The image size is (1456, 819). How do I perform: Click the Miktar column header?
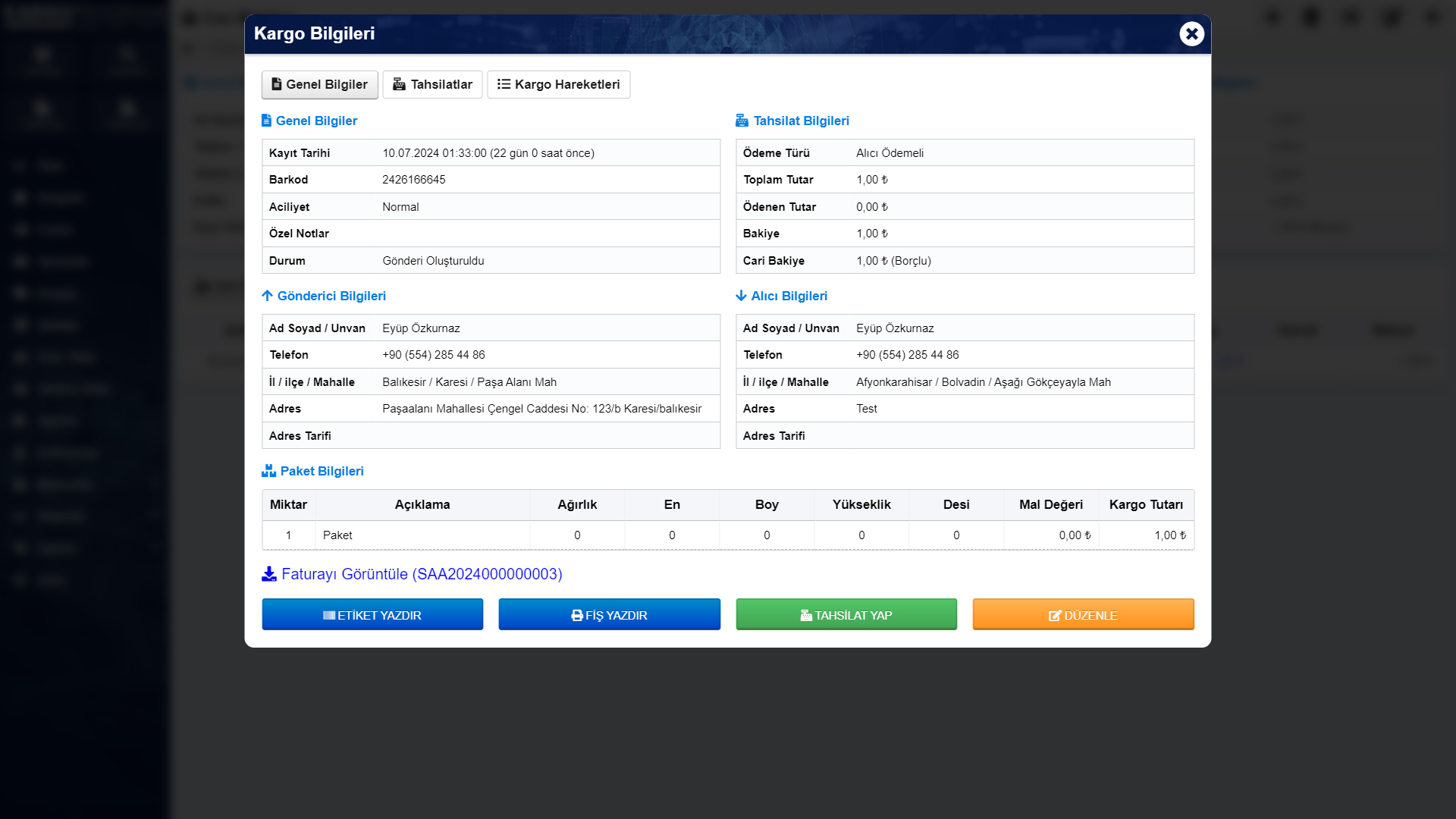[288, 505]
